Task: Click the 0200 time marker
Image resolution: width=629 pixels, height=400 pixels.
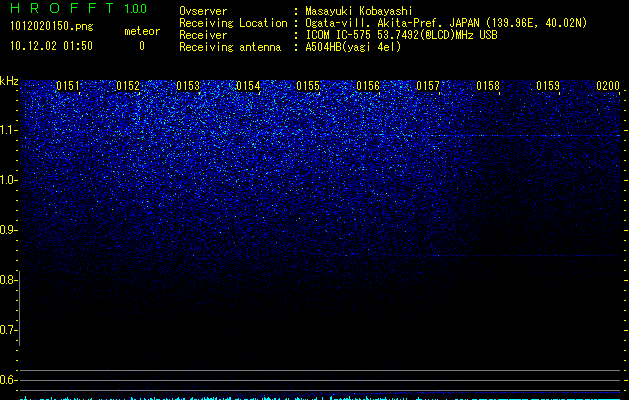Action: [x=608, y=86]
